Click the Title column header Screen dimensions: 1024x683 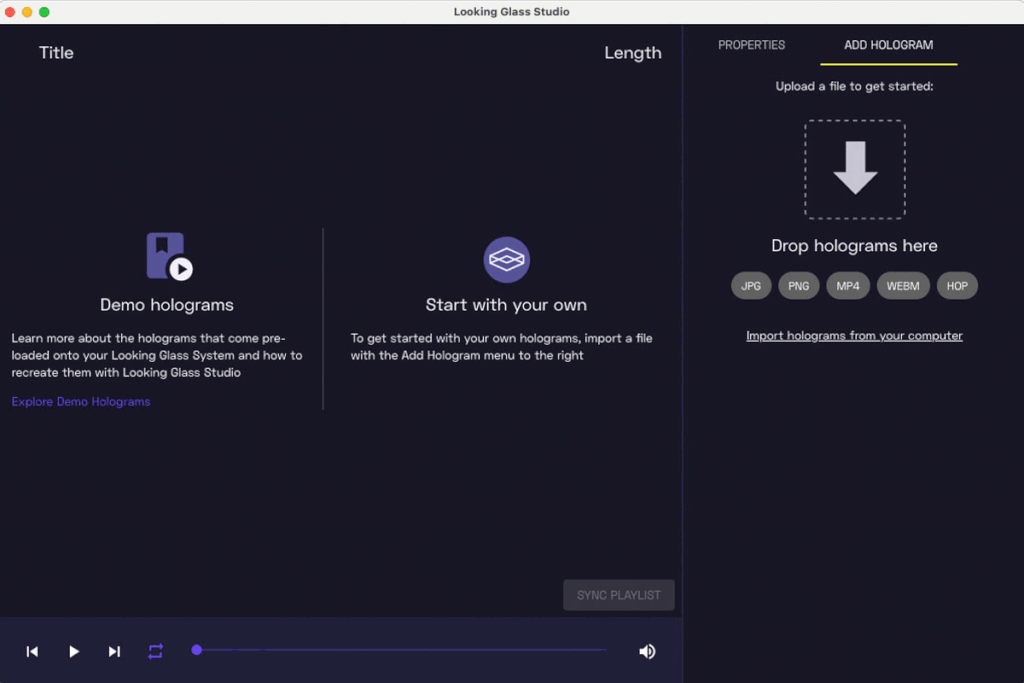tap(56, 53)
